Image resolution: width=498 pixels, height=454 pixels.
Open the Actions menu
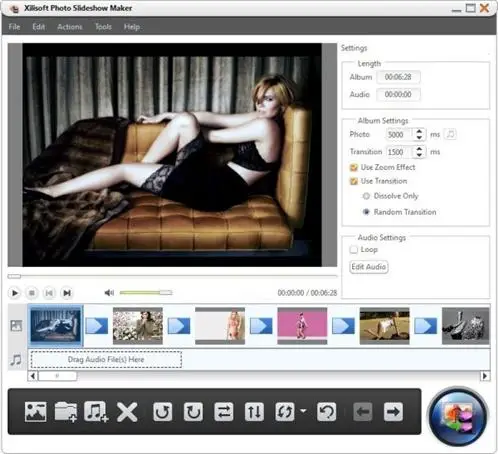point(70,27)
